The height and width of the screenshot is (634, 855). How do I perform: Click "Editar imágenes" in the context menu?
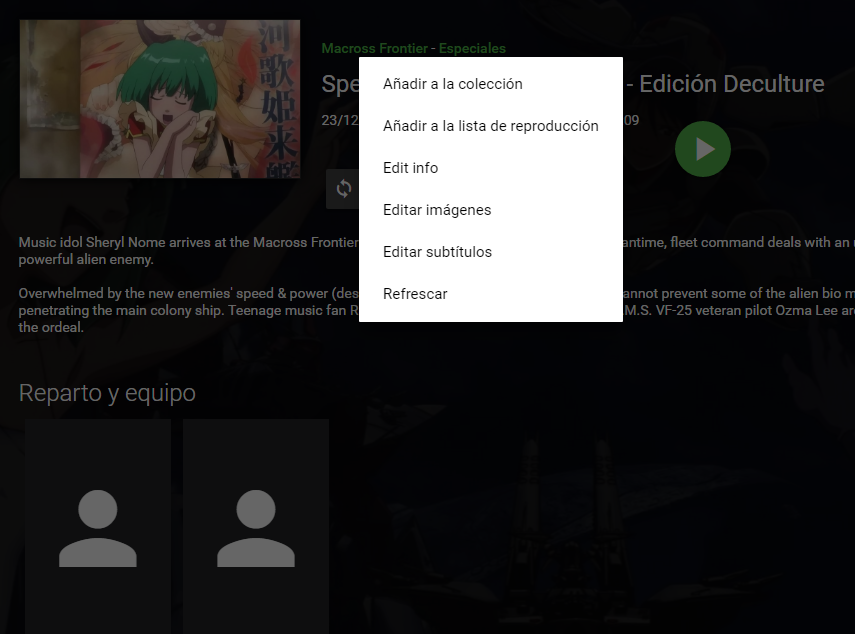(x=491, y=210)
